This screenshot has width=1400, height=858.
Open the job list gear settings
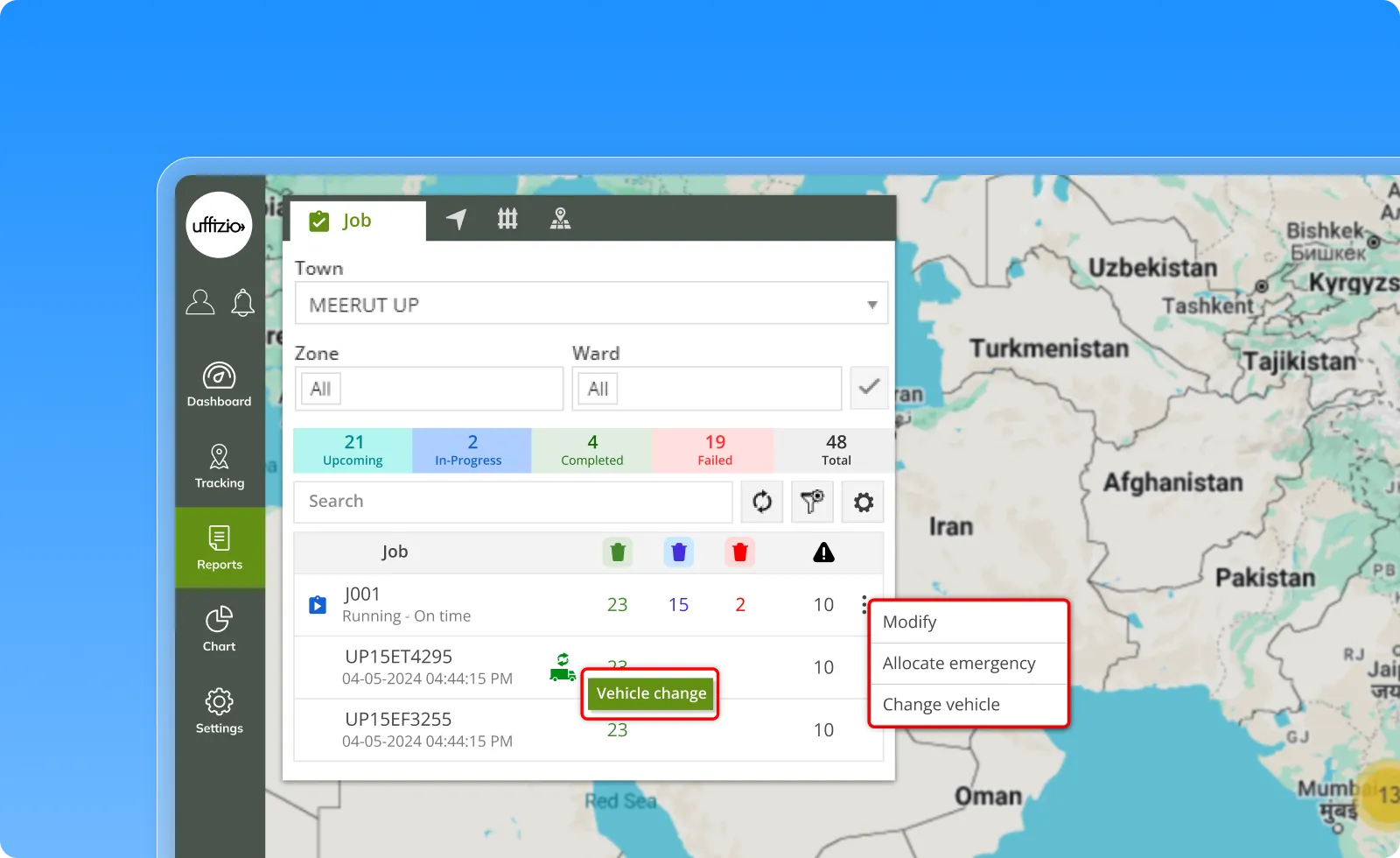point(863,502)
